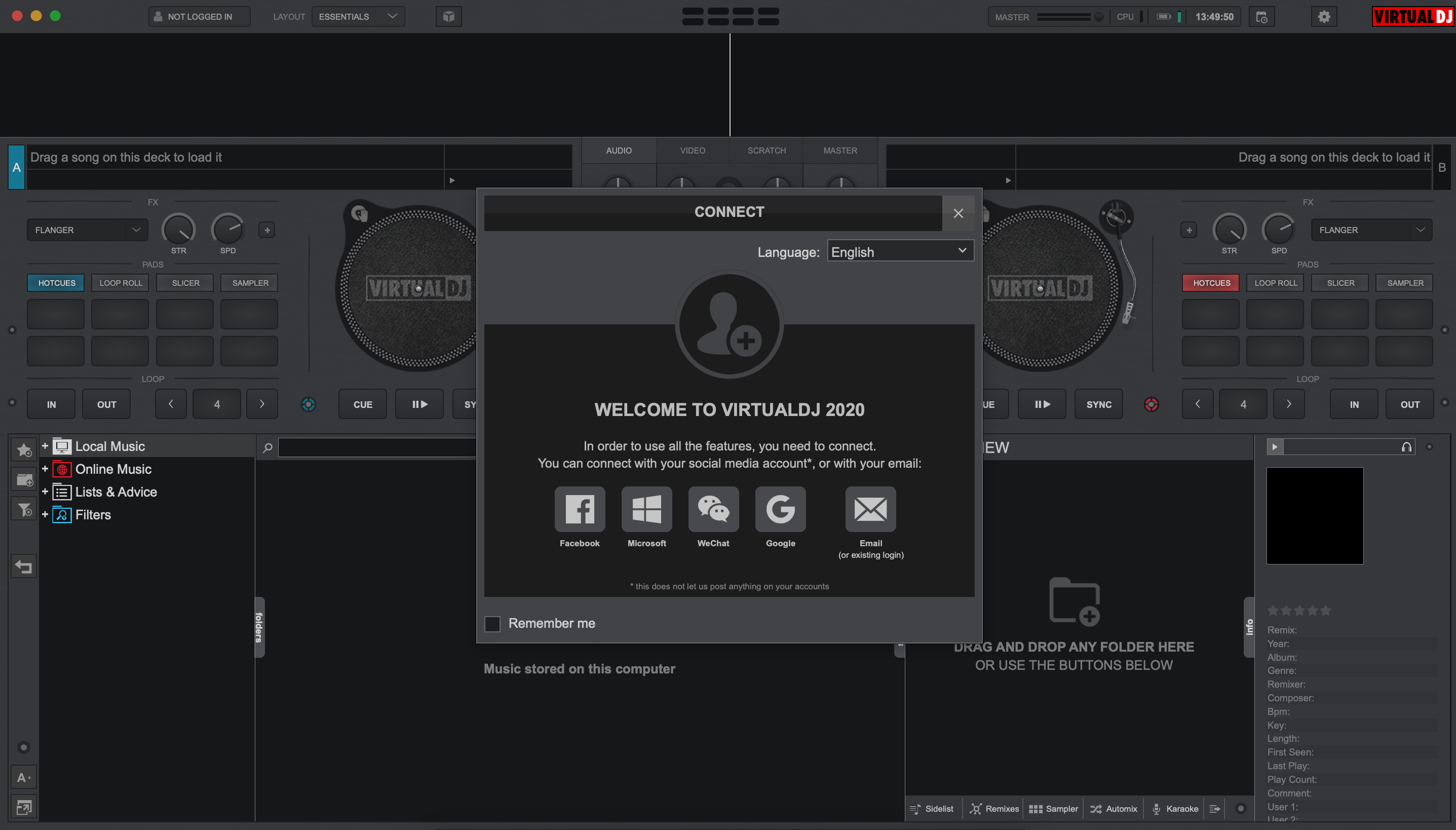
Task: Open the Sampler tab in sideview
Action: point(1053,808)
